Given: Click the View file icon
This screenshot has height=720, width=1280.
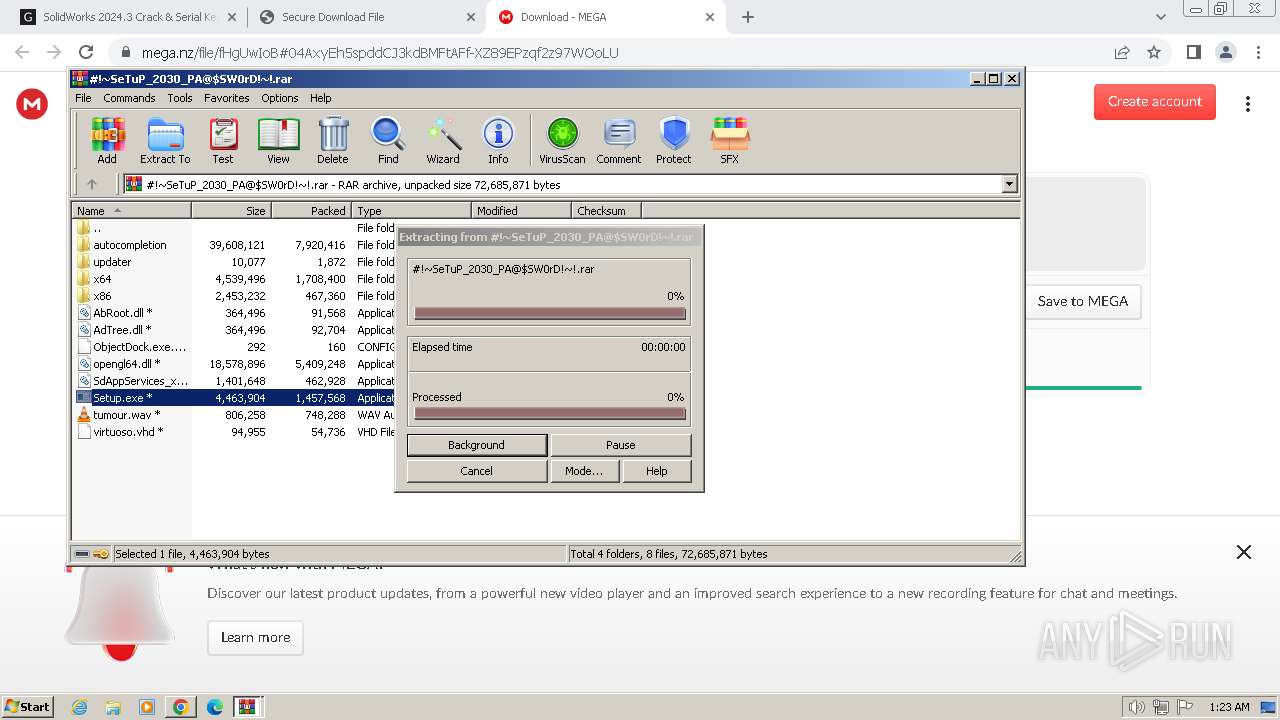Looking at the screenshot, I should (278, 140).
